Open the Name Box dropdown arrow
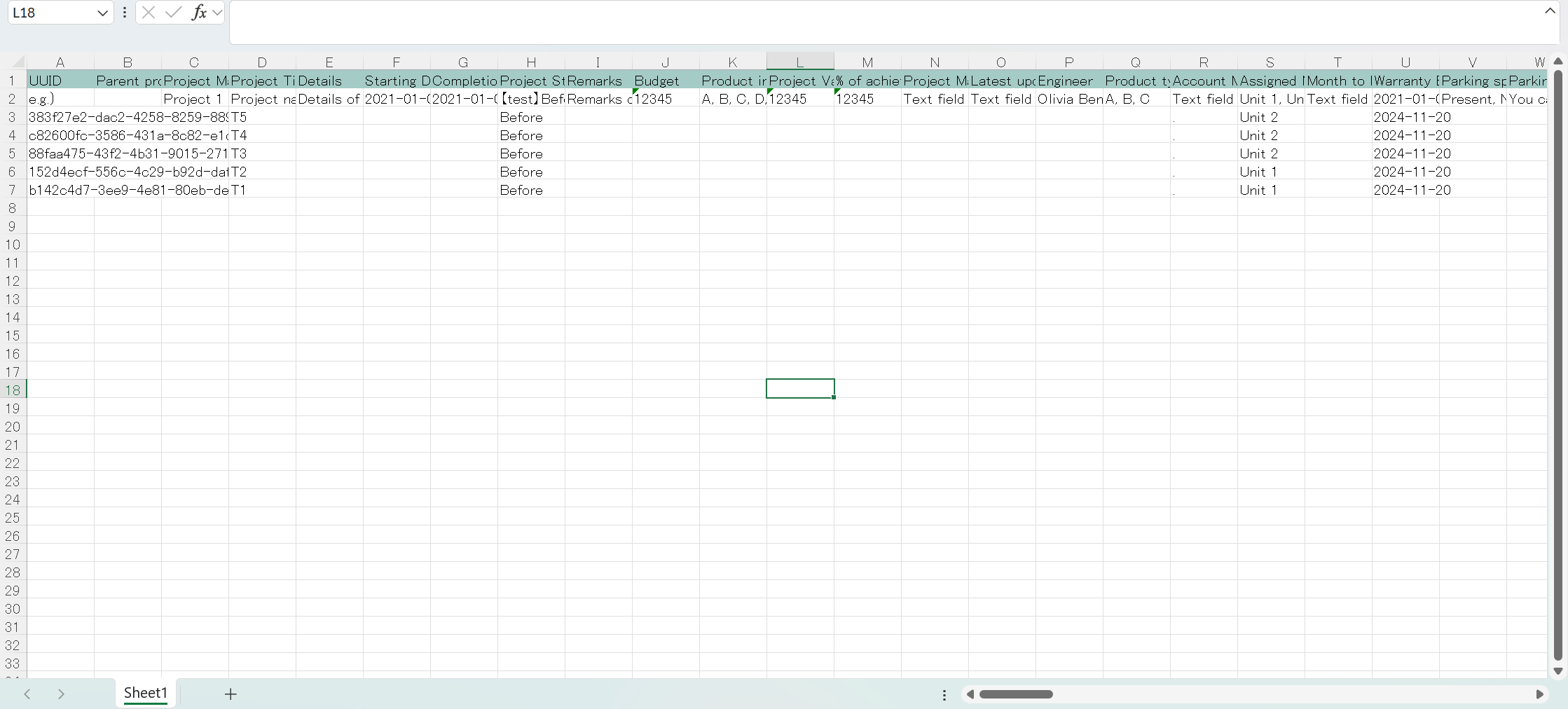Viewport: 1568px width, 709px height. pos(102,13)
